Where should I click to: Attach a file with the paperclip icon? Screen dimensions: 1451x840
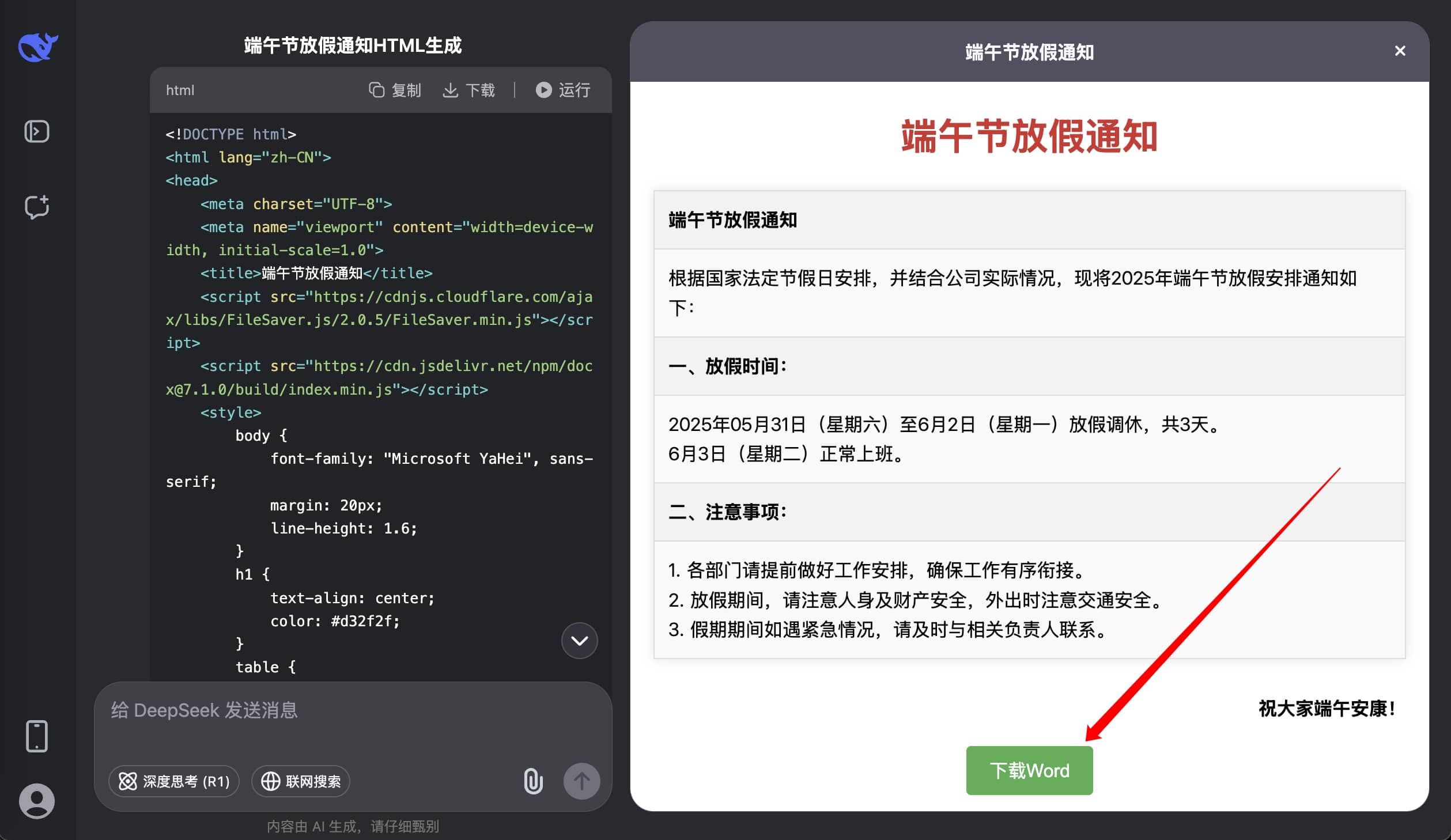[x=533, y=781]
